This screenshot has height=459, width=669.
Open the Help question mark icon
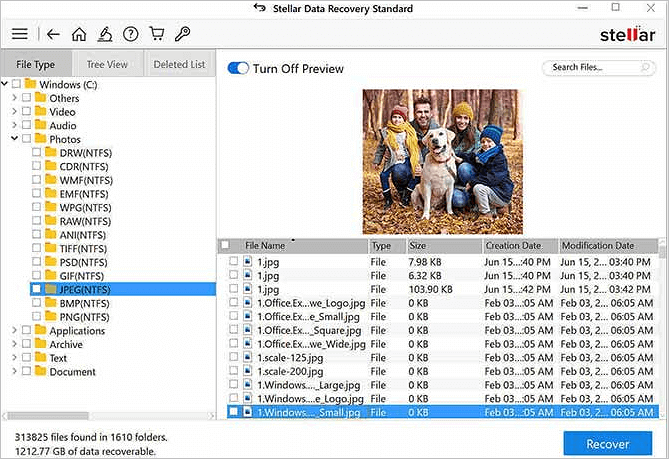click(130, 34)
